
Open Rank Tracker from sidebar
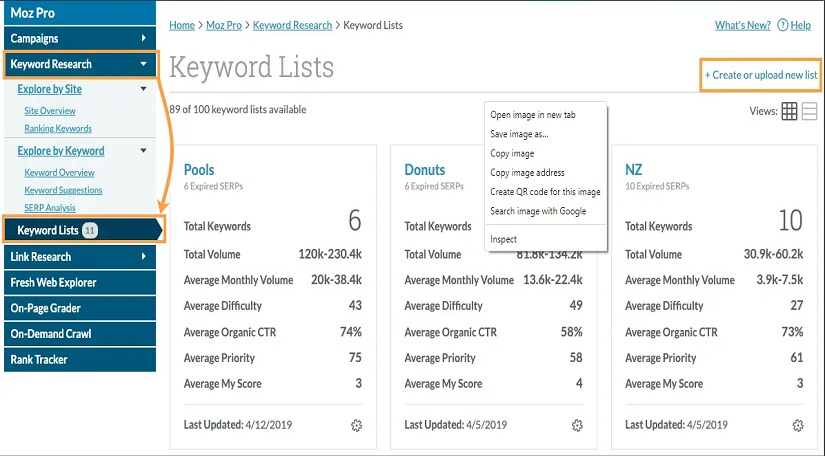tap(80, 360)
